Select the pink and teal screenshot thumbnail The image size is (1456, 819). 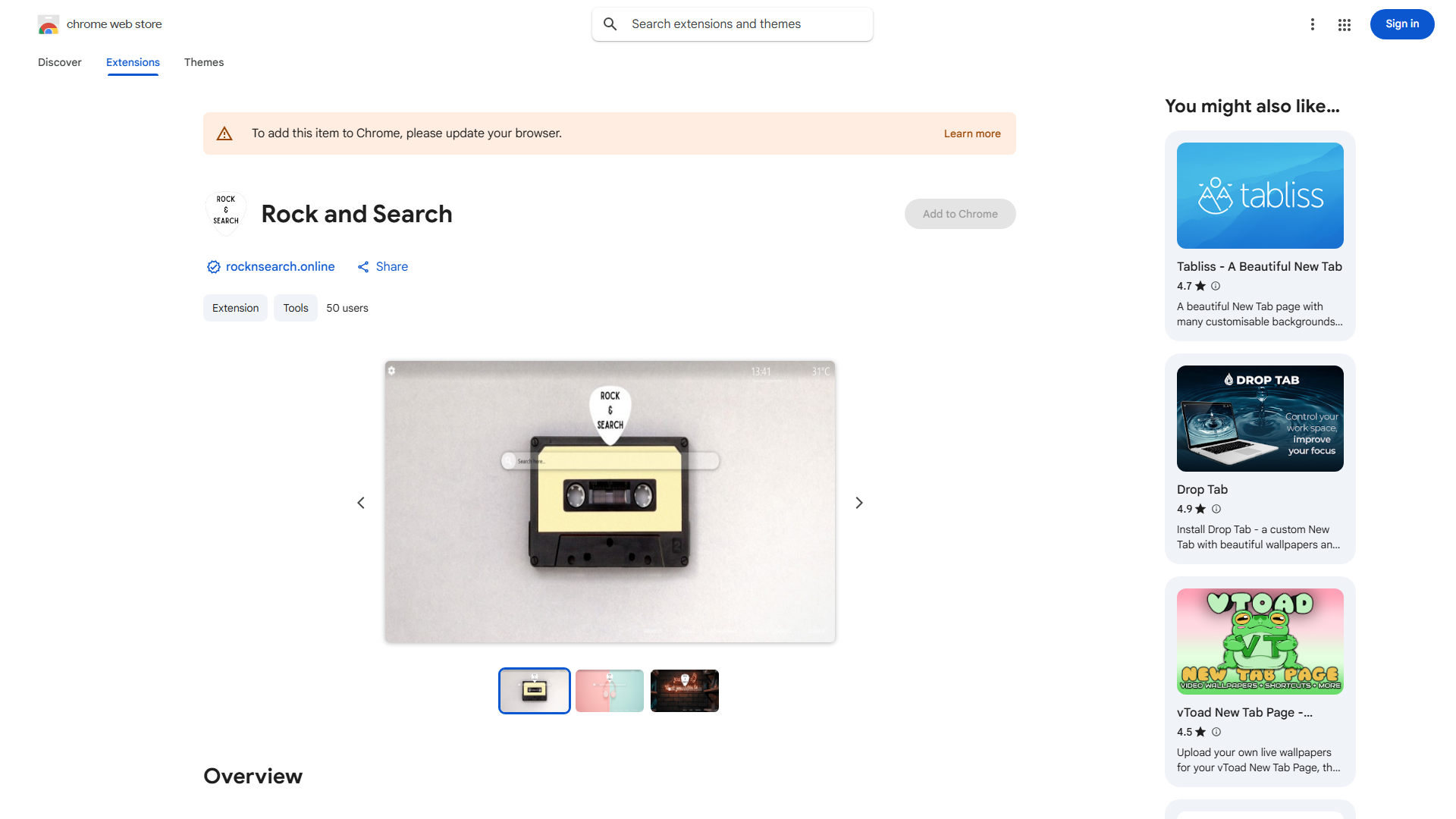click(610, 691)
